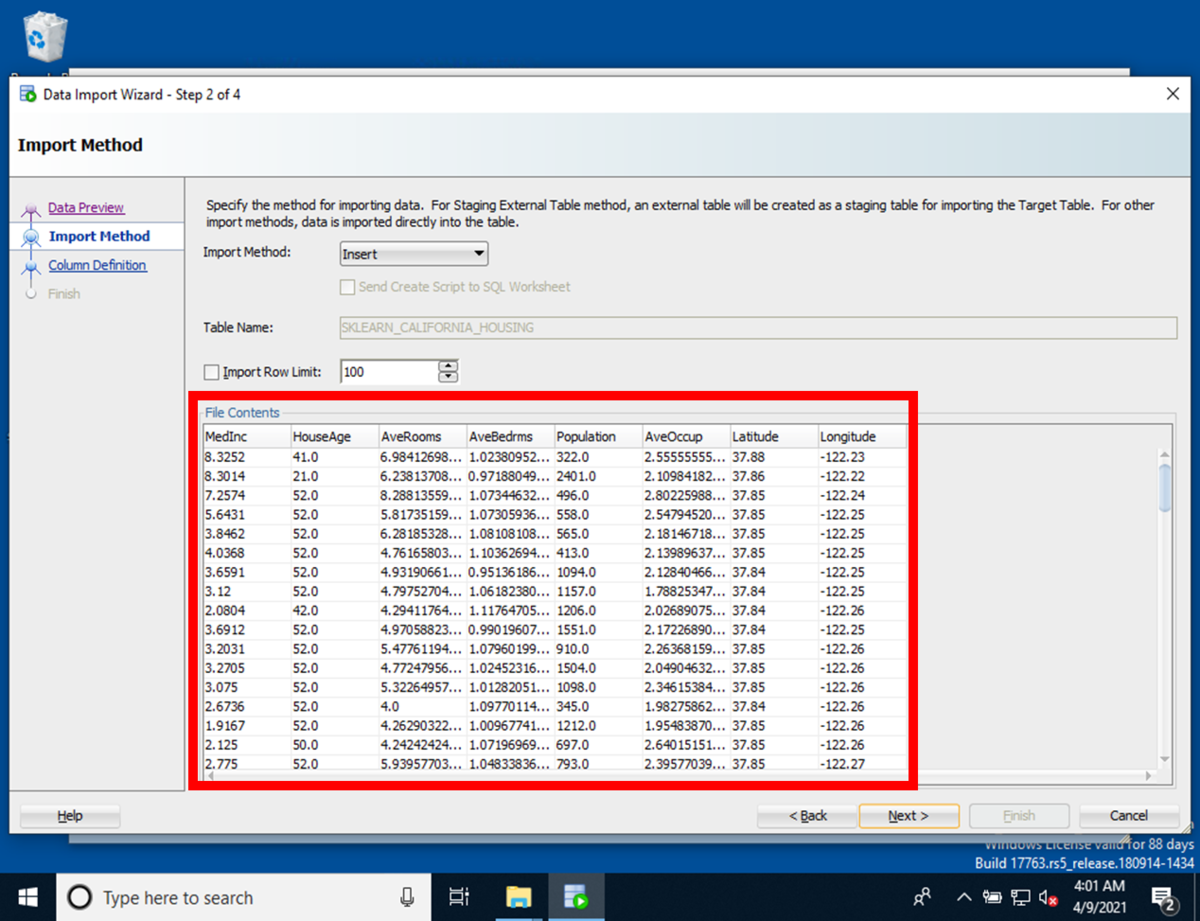Increase the row limit with the up arrow
Viewport: 1200px width, 921px height.
[x=448, y=366]
